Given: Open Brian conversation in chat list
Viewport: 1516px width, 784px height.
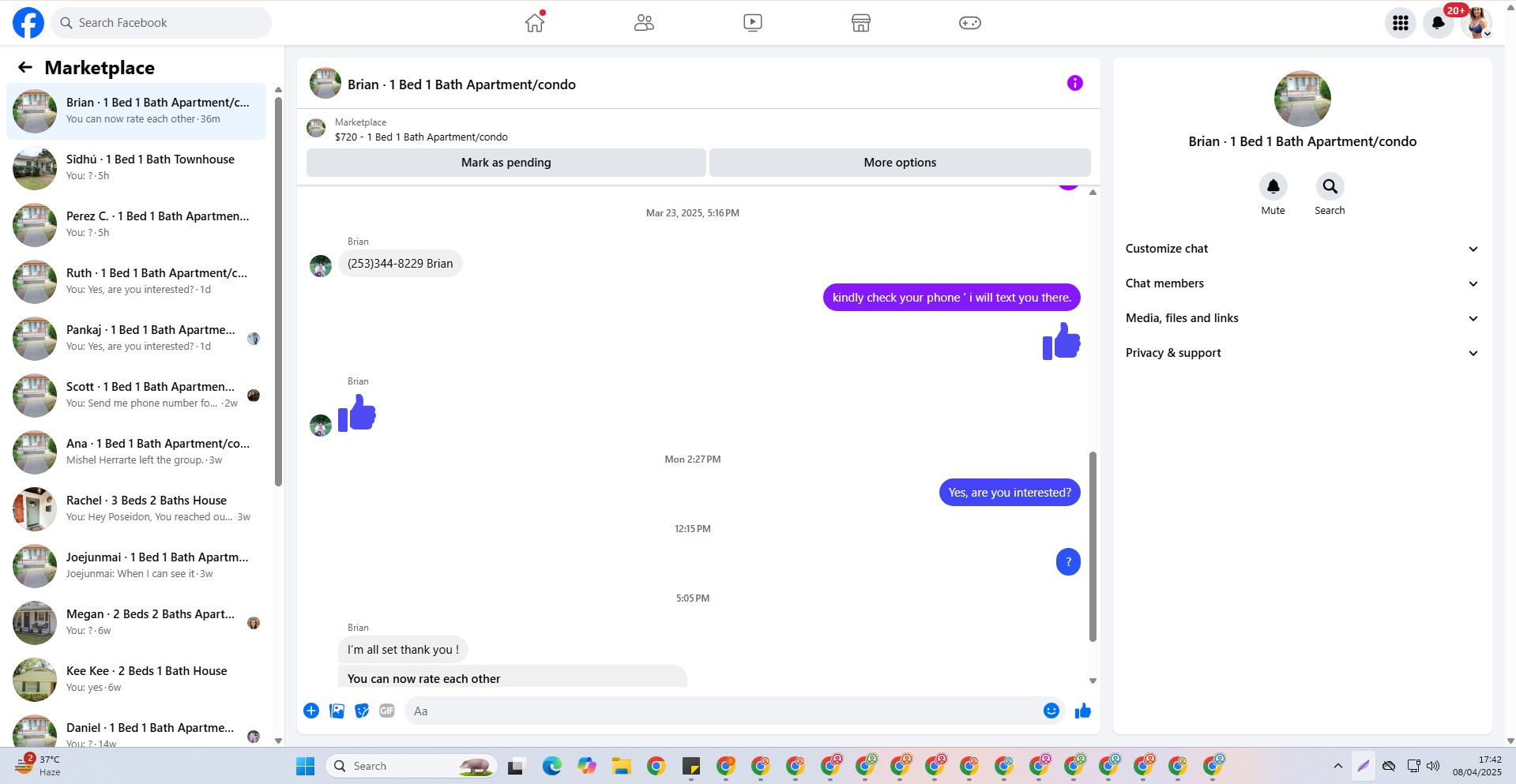Looking at the screenshot, I should pyautogui.click(x=136, y=111).
